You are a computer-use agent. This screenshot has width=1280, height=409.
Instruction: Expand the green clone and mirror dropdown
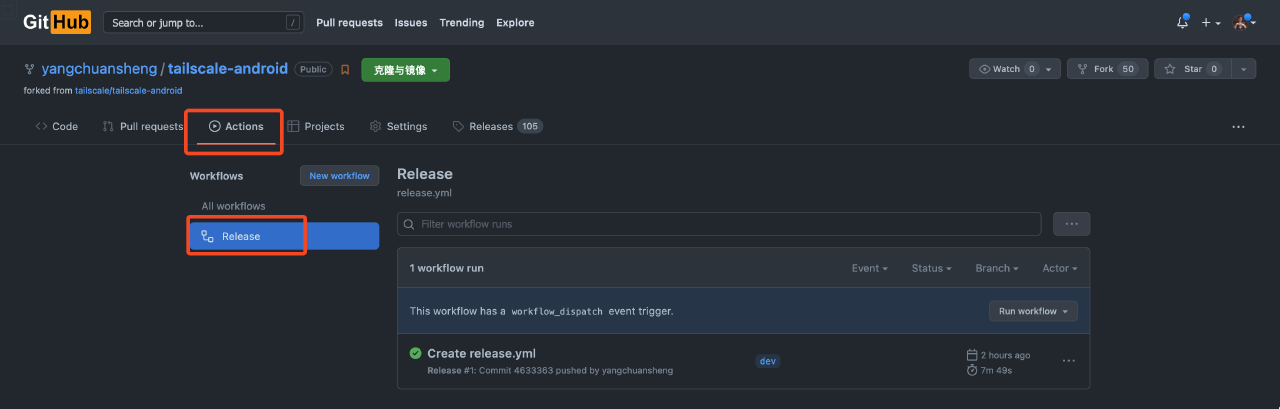click(x=405, y=70)
